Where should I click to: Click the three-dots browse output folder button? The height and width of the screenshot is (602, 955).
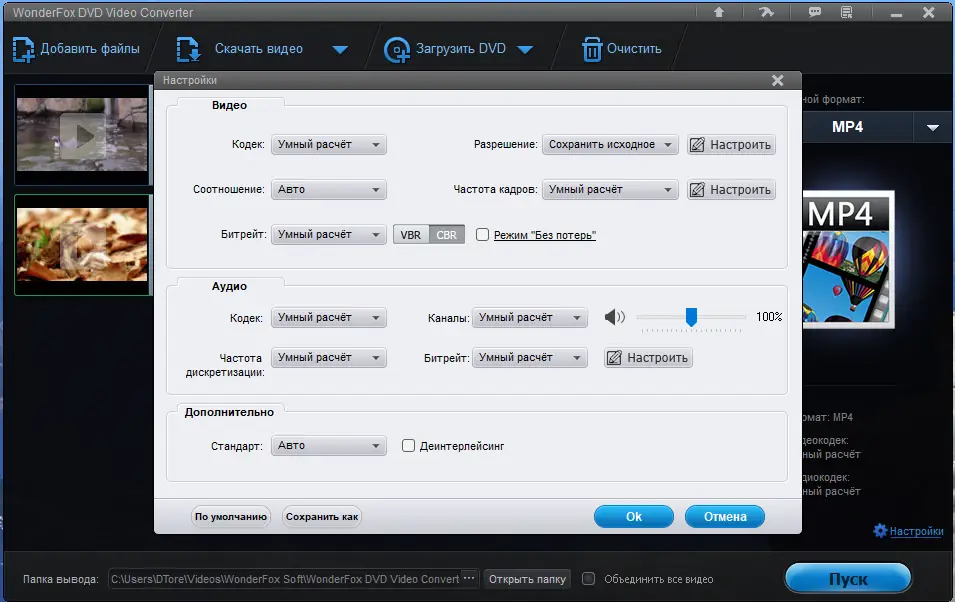(468, 578)
